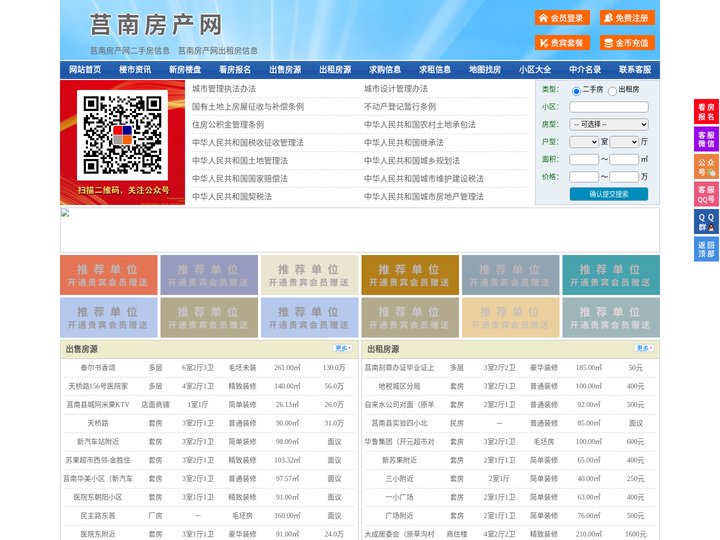Click the 确认提交搜索 button

pos(609,194)
